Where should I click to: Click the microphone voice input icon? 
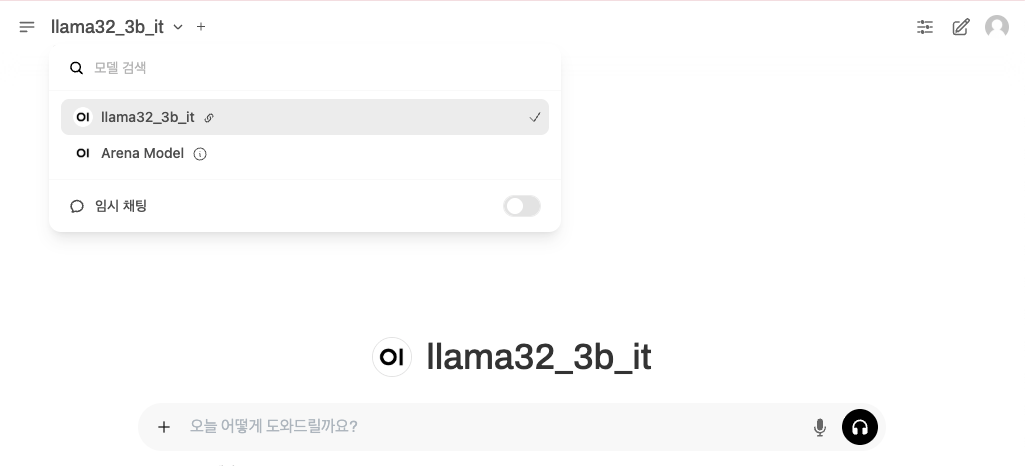click(x=820, y=427)
